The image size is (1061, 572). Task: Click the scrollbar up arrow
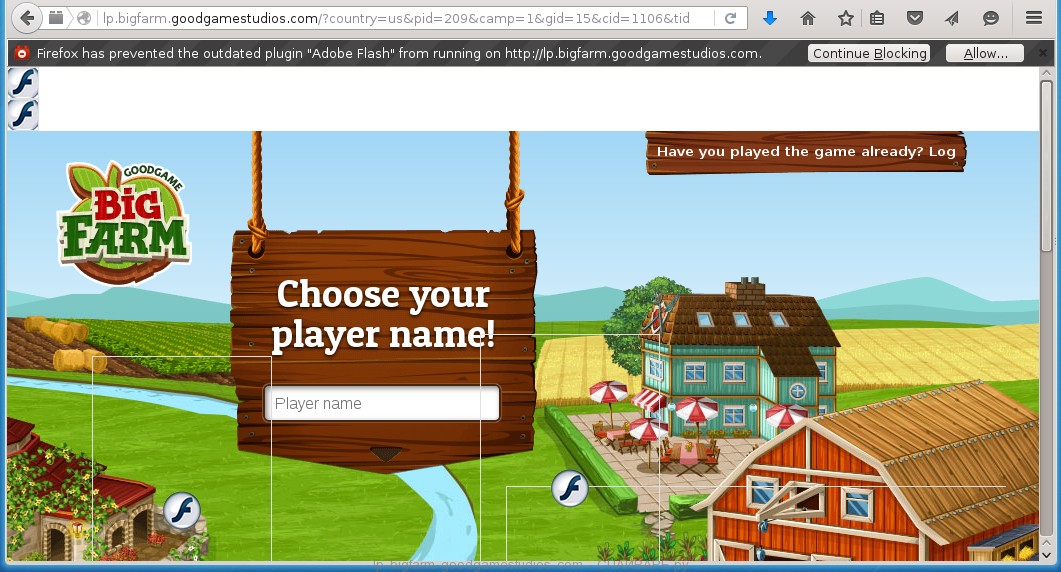pos(1046,74)
